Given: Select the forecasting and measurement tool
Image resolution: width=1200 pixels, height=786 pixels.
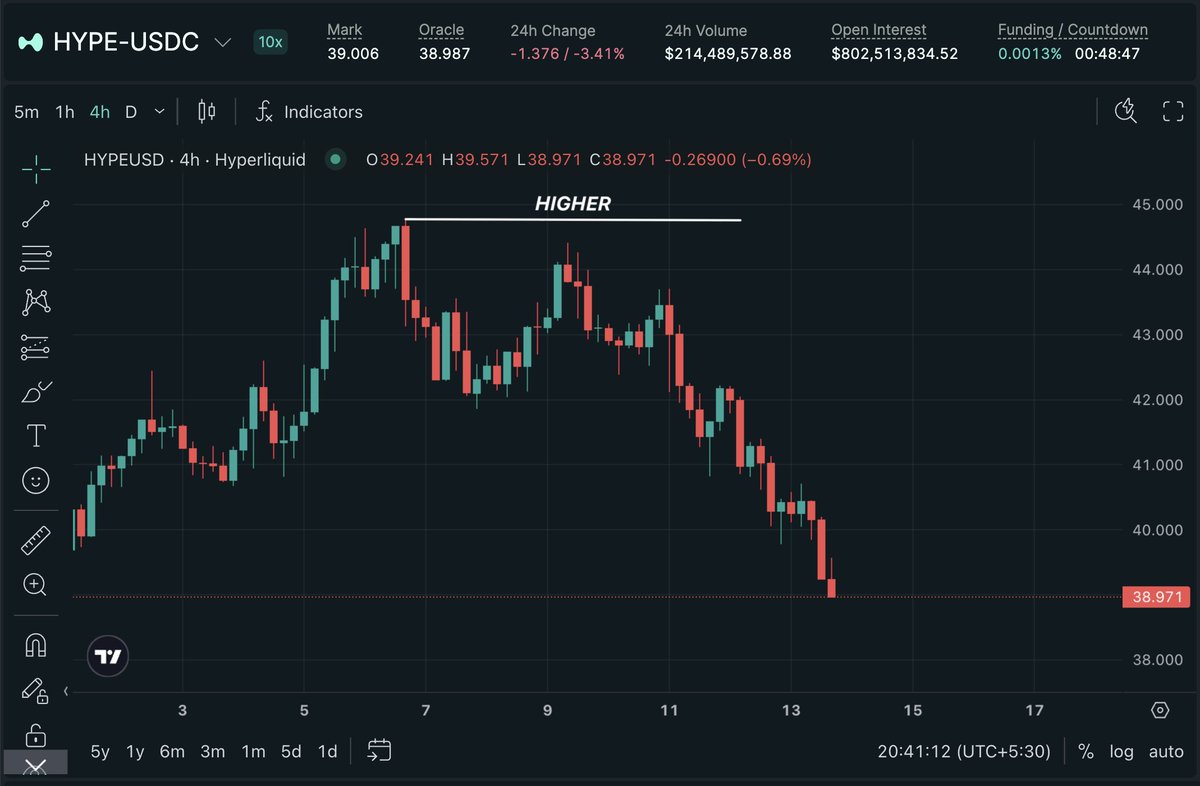Looking at the screenshot, I should click(36, 347).
